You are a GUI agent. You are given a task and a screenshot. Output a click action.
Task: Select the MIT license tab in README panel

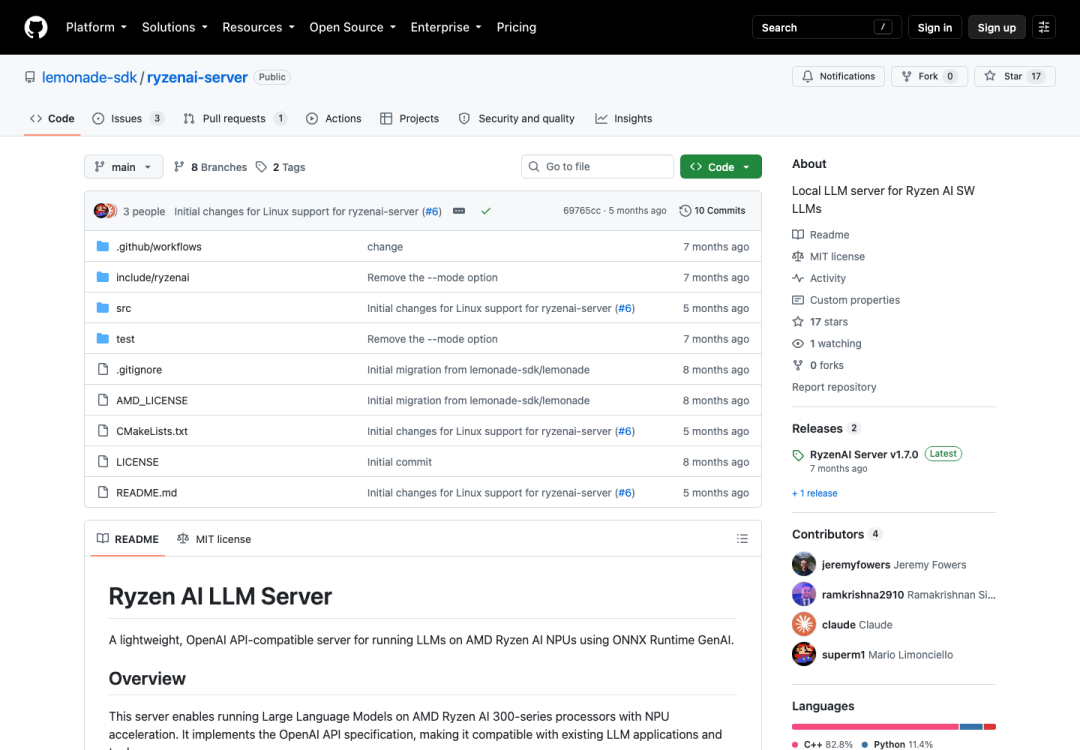click(214, 539)
